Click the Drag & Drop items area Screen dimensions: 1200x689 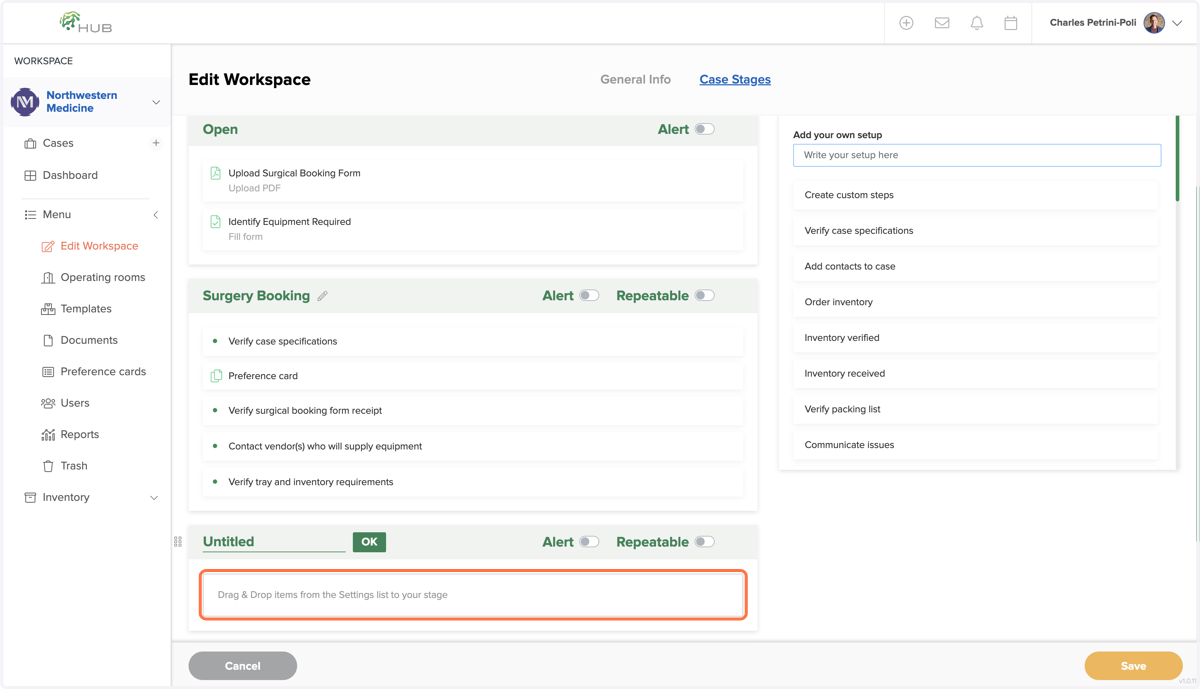[x=473, y=595]
